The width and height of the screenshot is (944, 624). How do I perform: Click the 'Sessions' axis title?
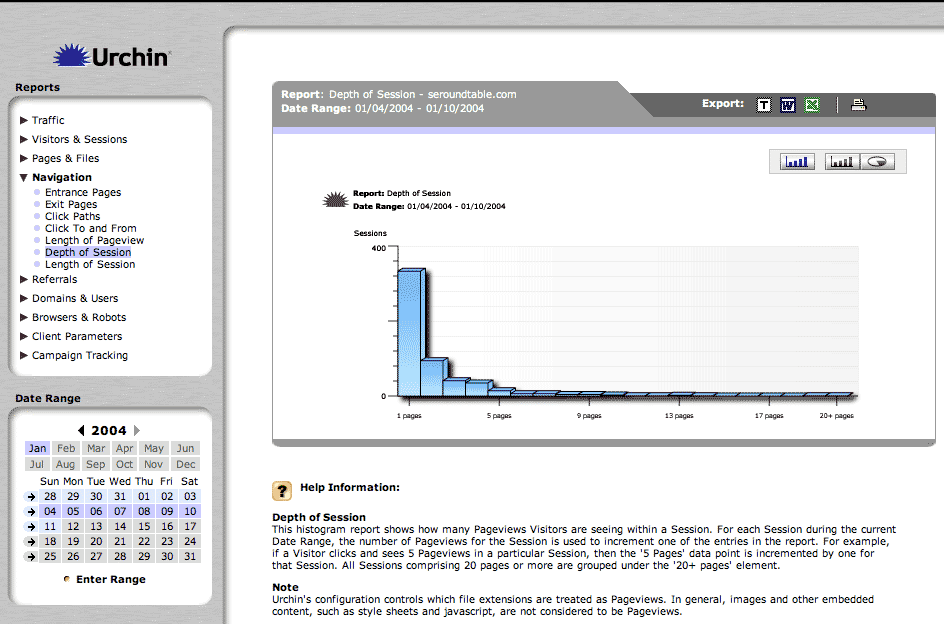(x=370, y=233)
